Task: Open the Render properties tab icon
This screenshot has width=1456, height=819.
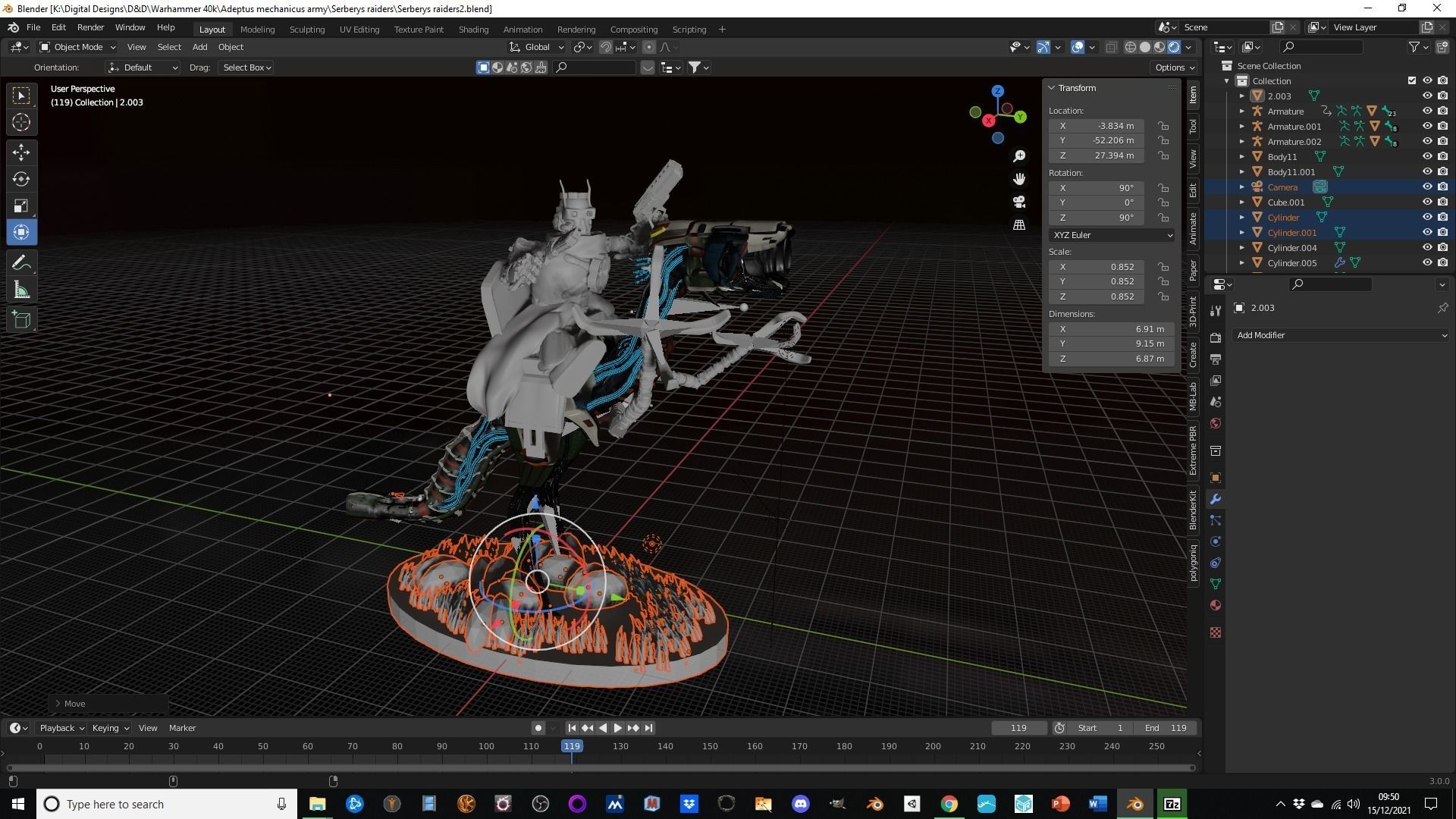Action: click(x=1216, y=338)
